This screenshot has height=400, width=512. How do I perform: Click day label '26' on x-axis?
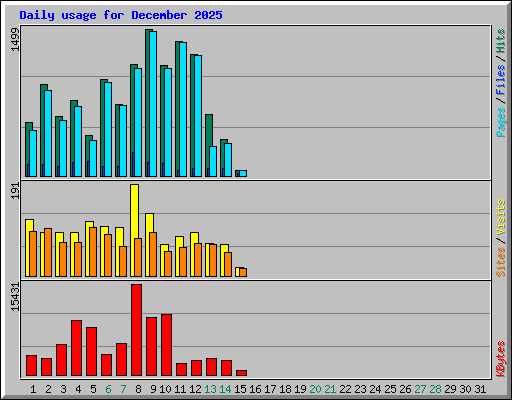point(405,389)
